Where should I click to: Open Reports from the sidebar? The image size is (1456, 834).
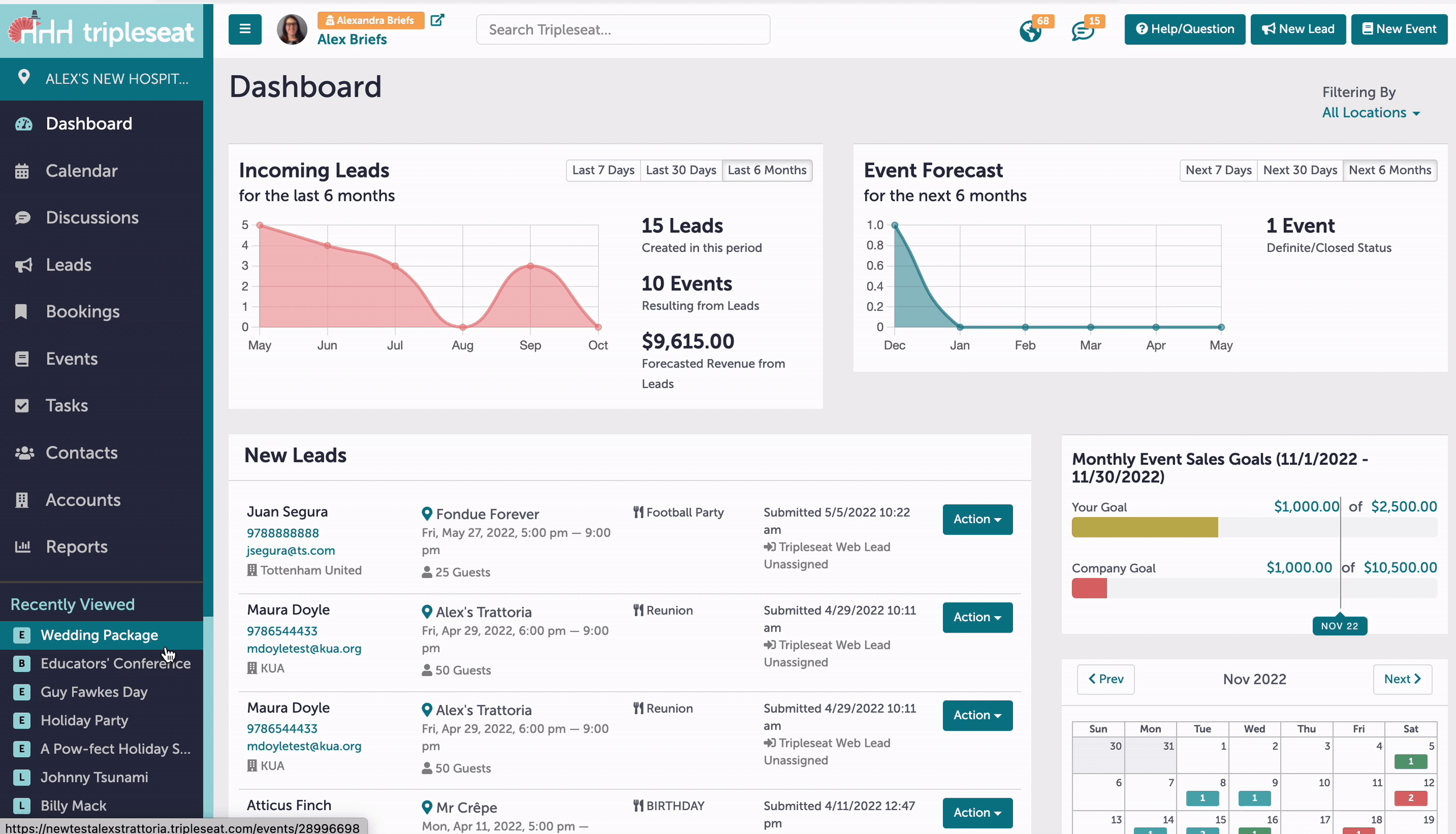coord(101,547)
